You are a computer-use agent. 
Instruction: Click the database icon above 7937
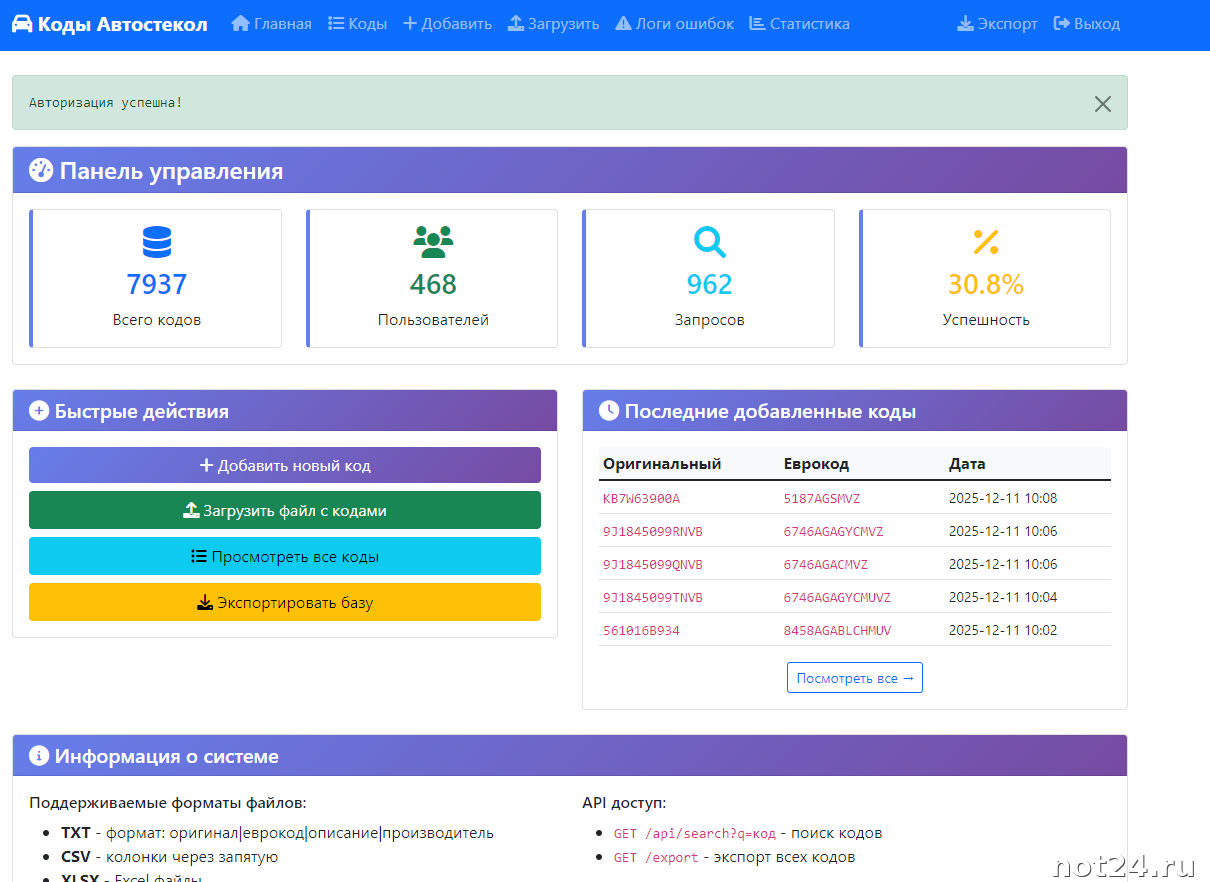157,242
